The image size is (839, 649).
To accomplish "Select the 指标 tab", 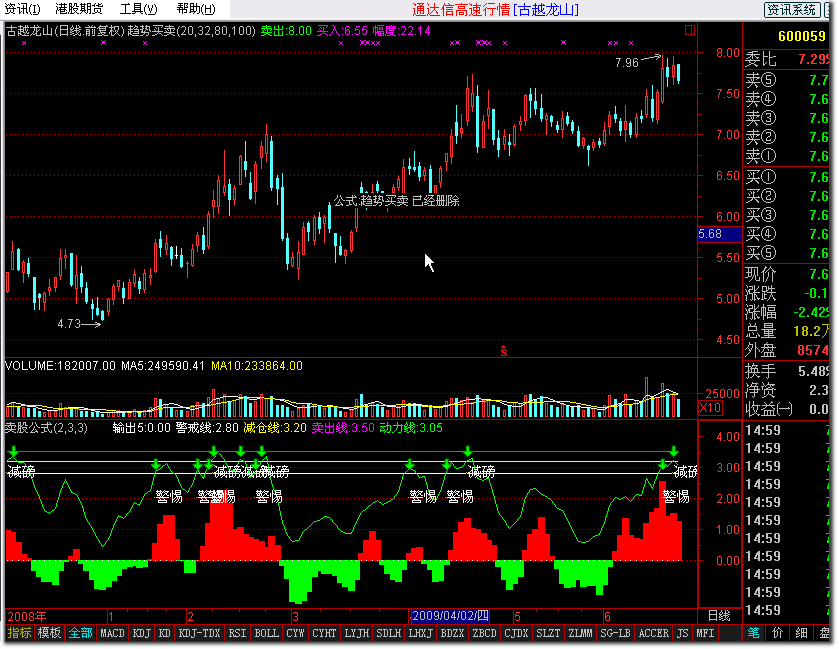I will 19,633.
